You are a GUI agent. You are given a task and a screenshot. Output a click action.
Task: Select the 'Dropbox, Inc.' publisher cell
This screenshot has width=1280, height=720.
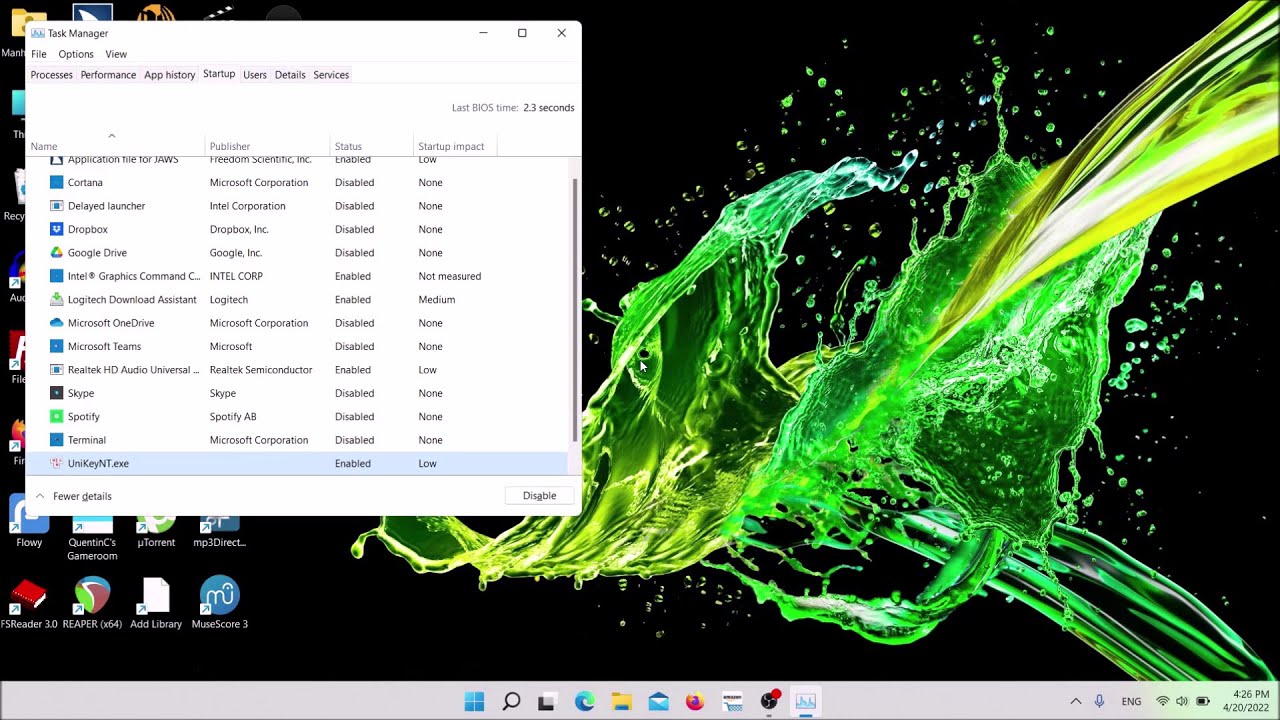tap(239, 229)
